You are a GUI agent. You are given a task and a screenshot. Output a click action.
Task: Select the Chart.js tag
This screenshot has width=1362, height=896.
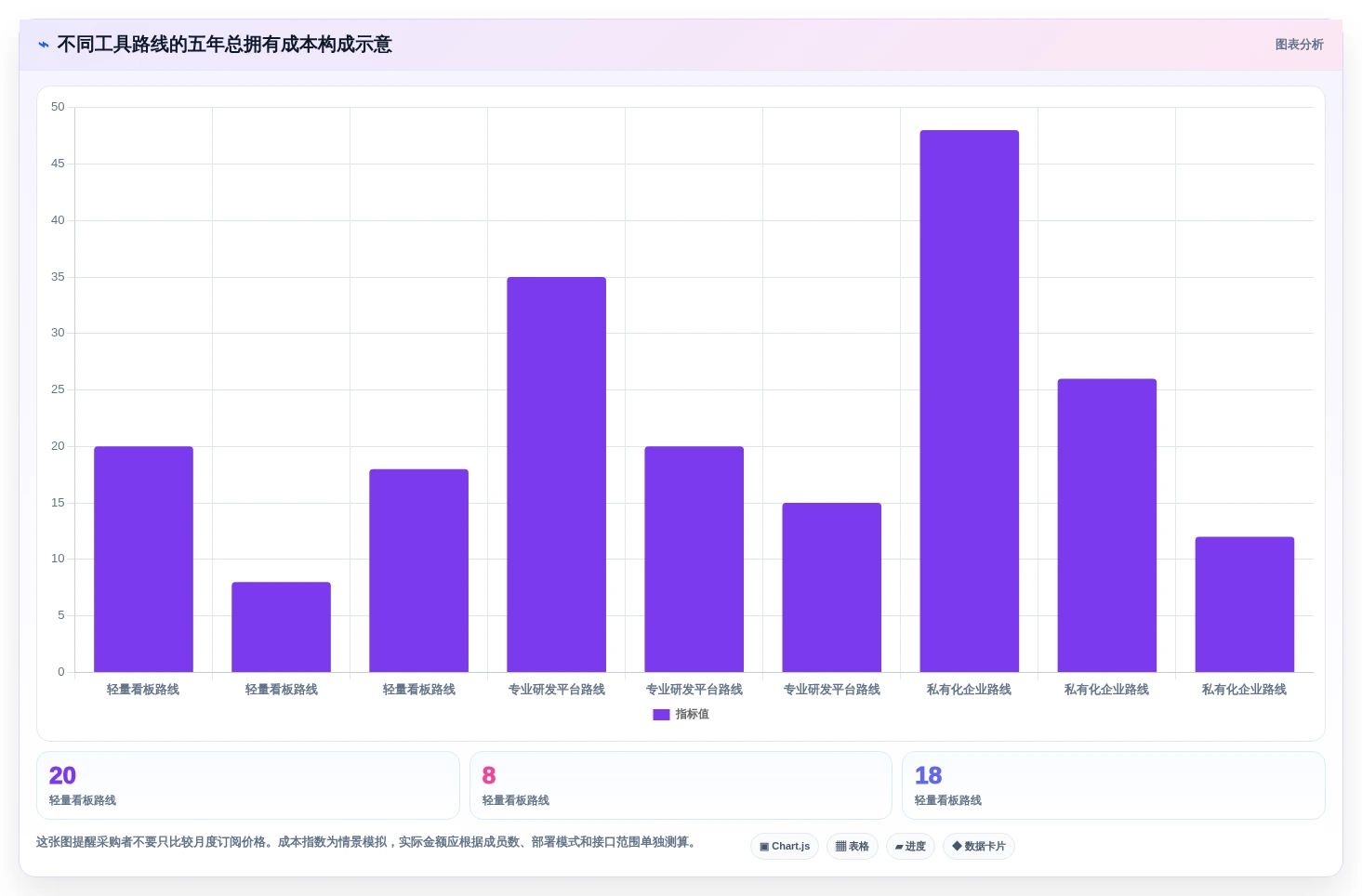pyautogui.click(x=785, y=847)
